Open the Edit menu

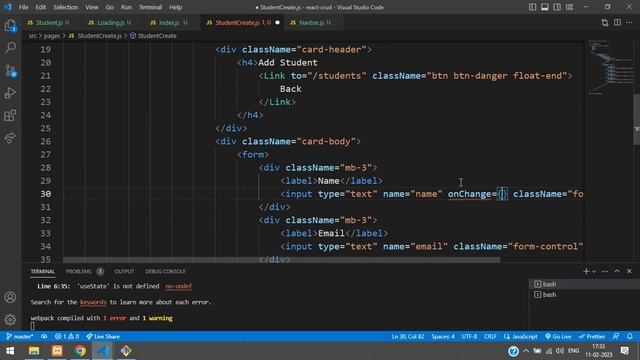click(40, 7)
